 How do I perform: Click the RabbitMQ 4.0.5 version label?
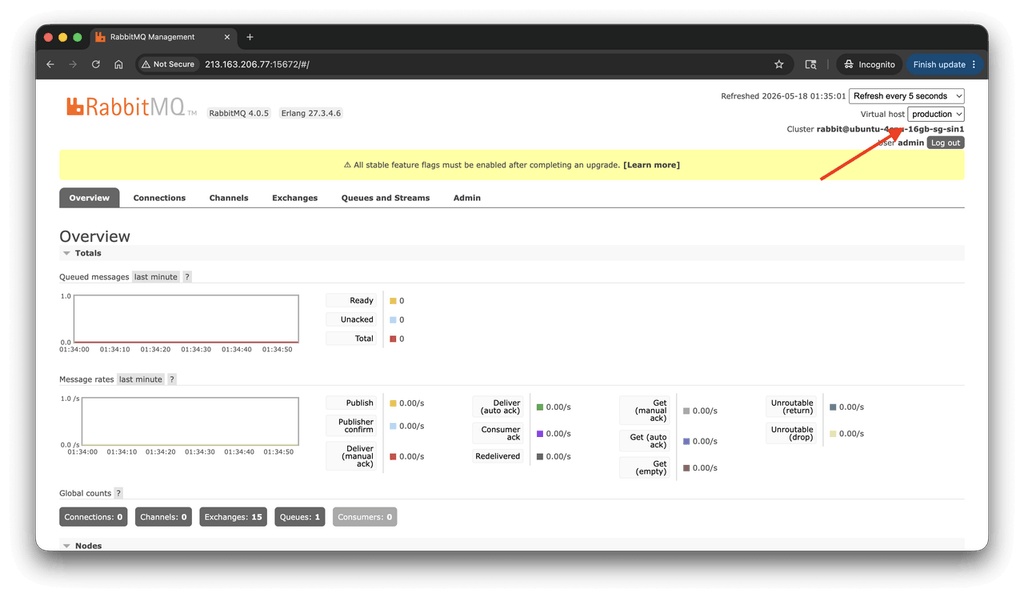click(x=239, y=113)
